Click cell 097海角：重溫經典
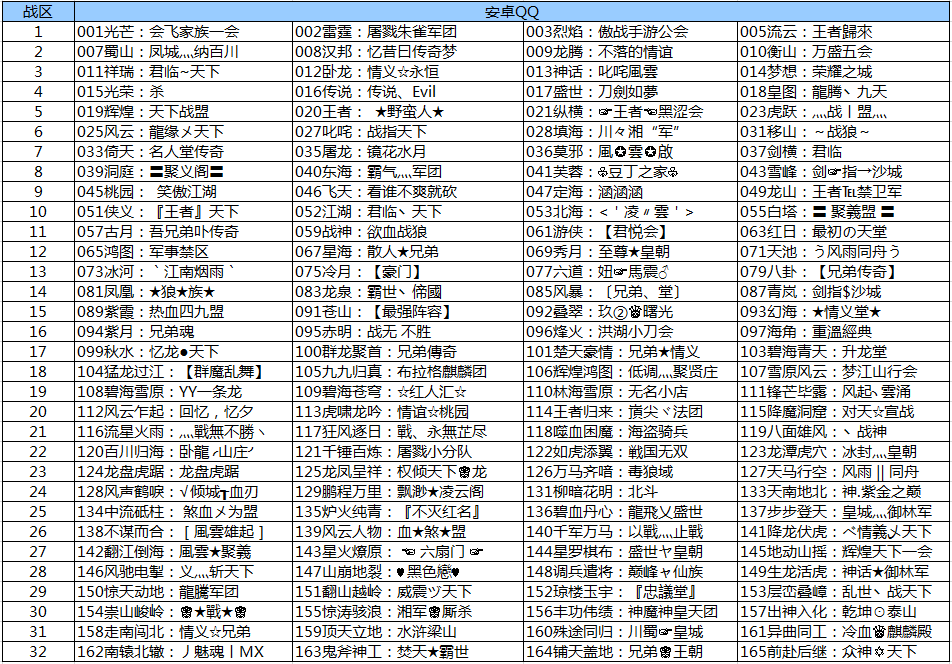Image resolution: width=952 pixels, height=664 pixels. pos(843,332)
